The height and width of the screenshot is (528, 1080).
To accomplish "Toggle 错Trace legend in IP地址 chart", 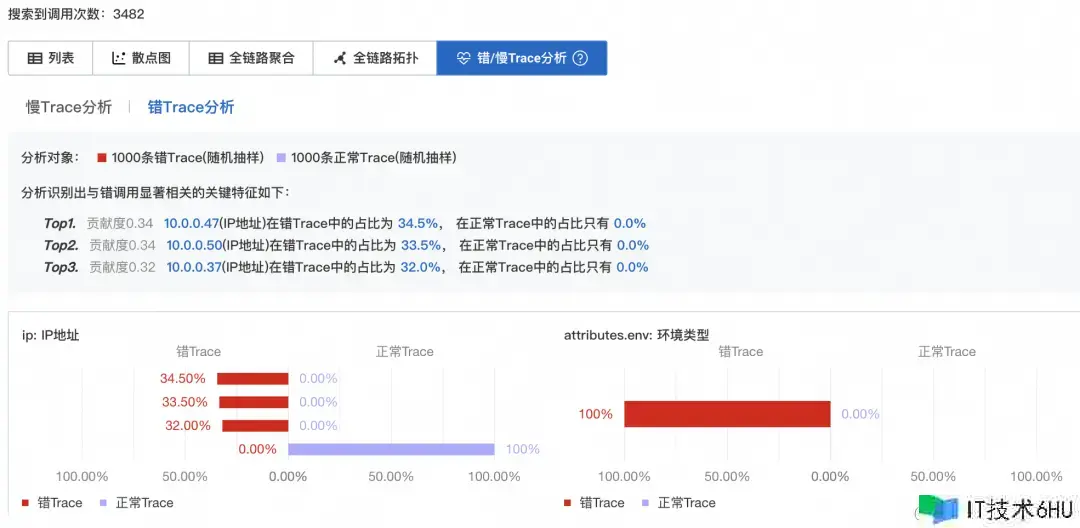I will point(52,503).
